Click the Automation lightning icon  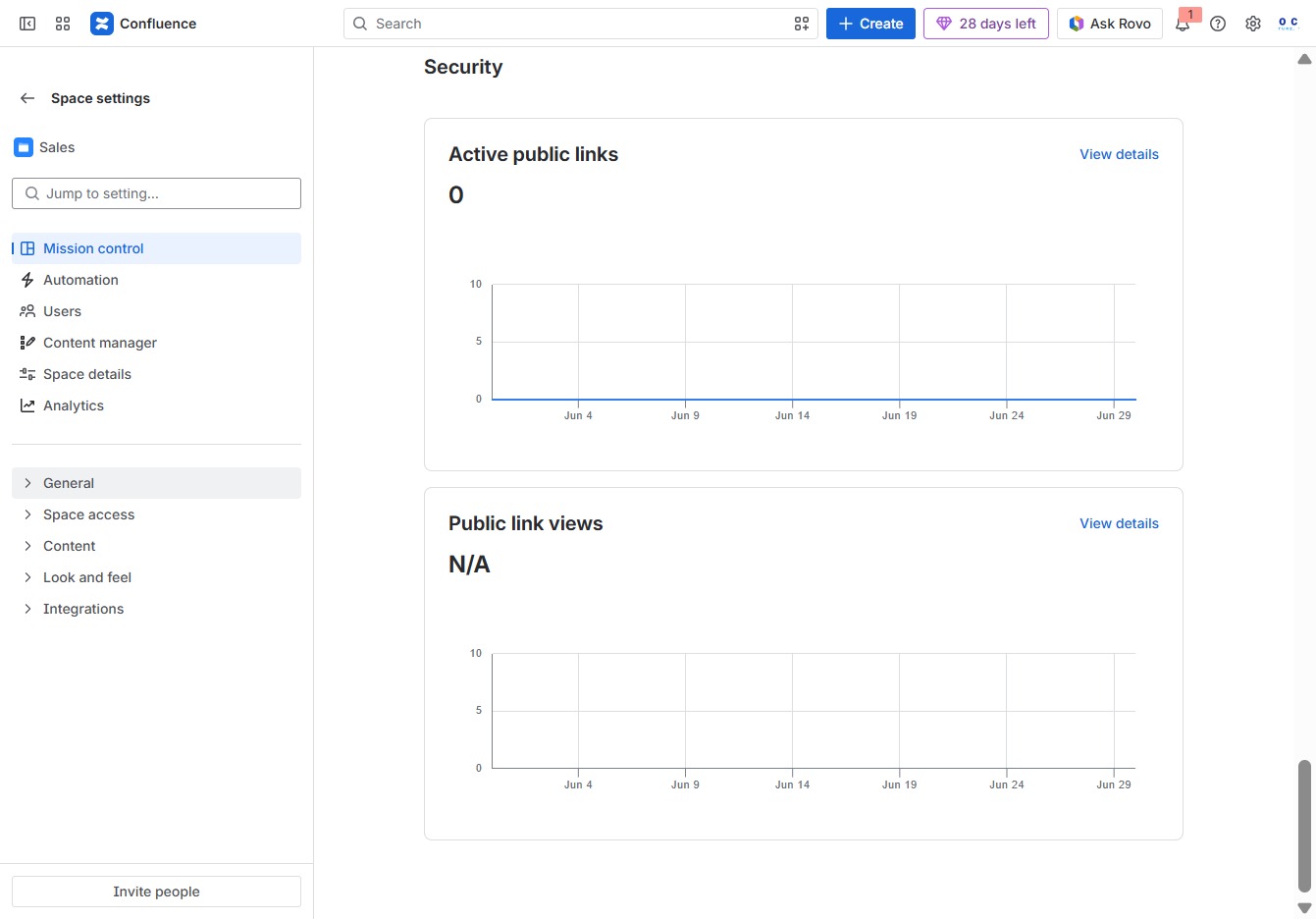click(x=27, y=280)
